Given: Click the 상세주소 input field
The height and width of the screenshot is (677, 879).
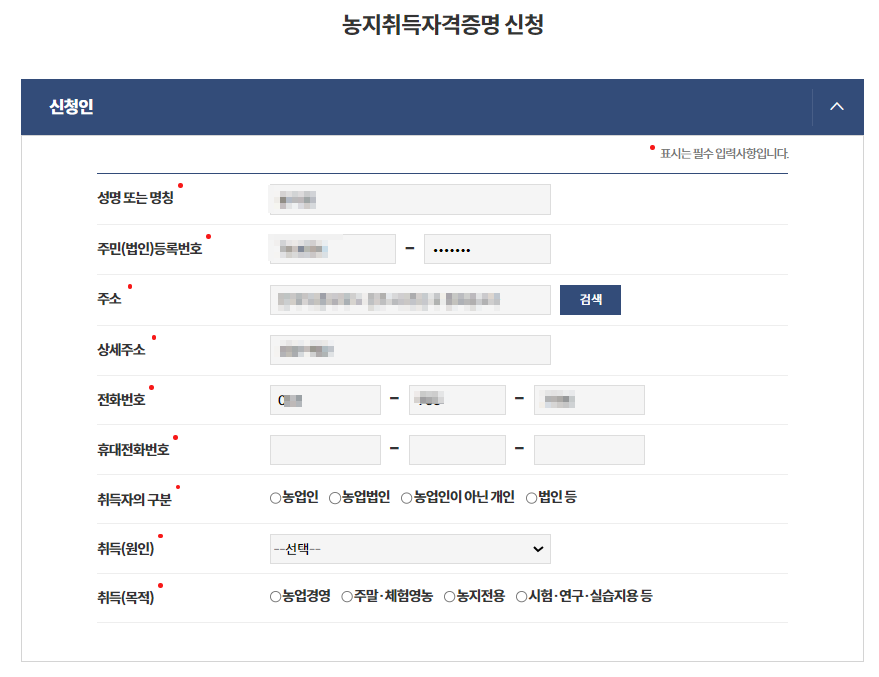Looking at the screenshot, I should (409, 349).
